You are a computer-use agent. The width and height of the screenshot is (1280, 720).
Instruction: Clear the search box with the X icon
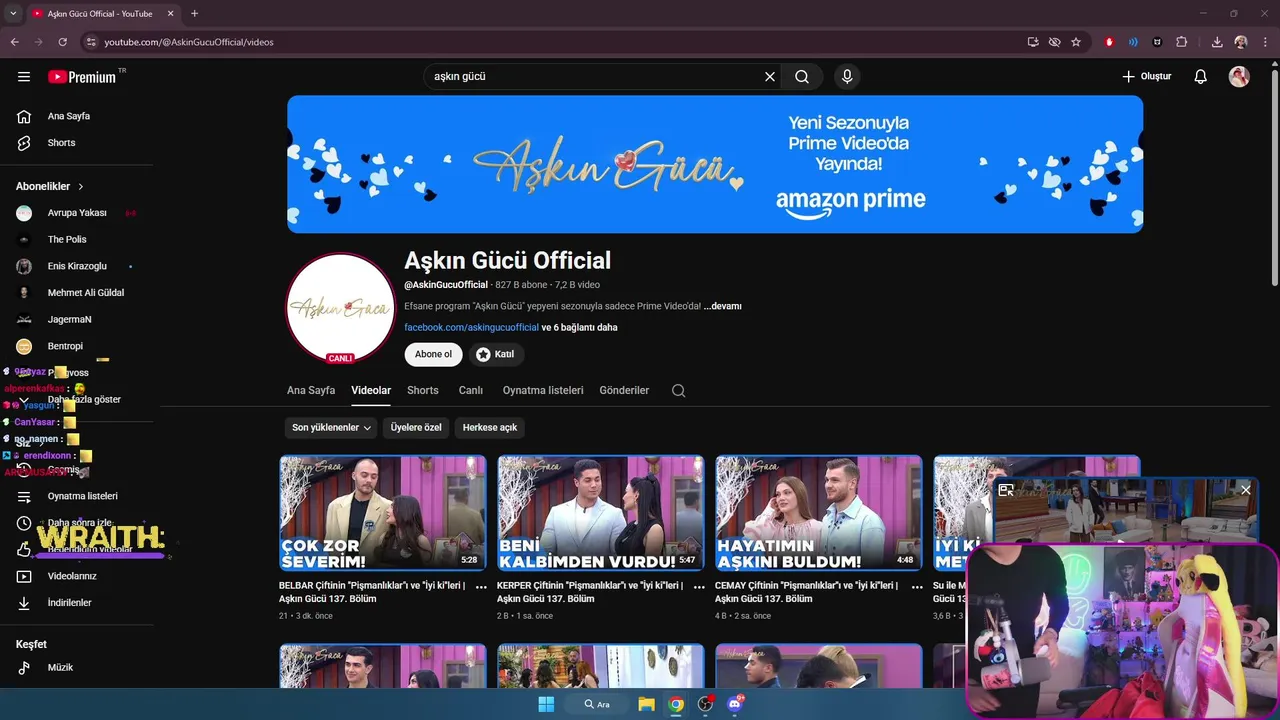click(770, 76)
